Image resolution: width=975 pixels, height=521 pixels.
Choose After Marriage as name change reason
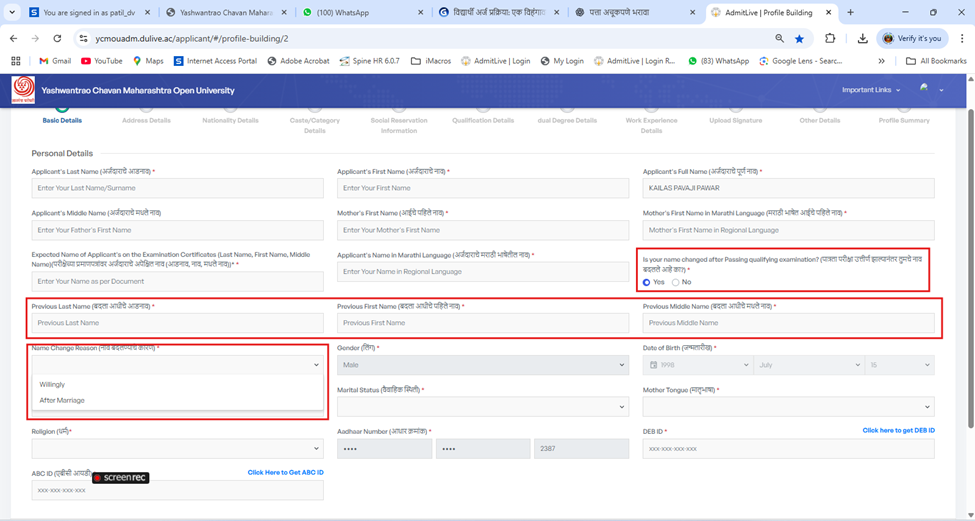(62, 400)
